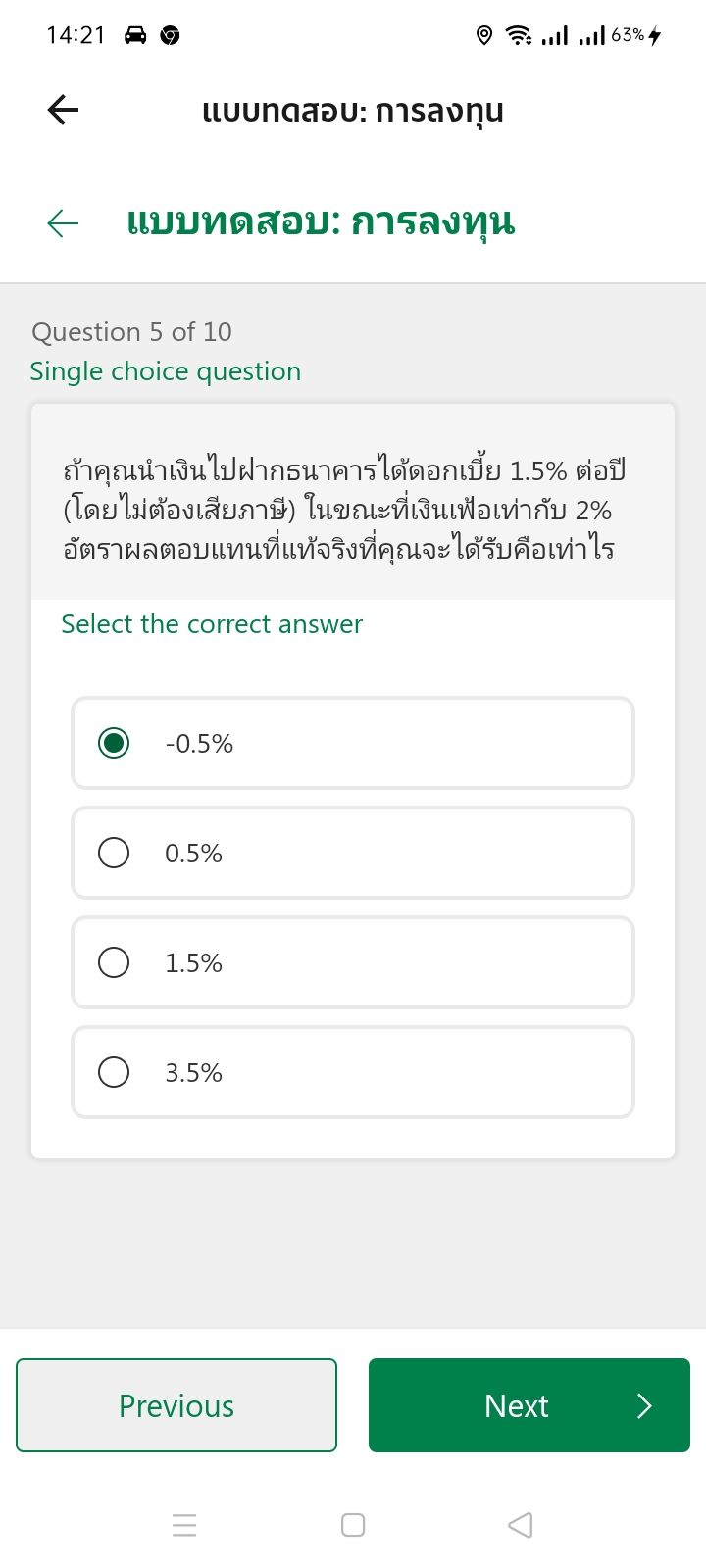Tap the location pin status icon
This screenshot has width=706, height=1568.
click(x=484, y=36)
